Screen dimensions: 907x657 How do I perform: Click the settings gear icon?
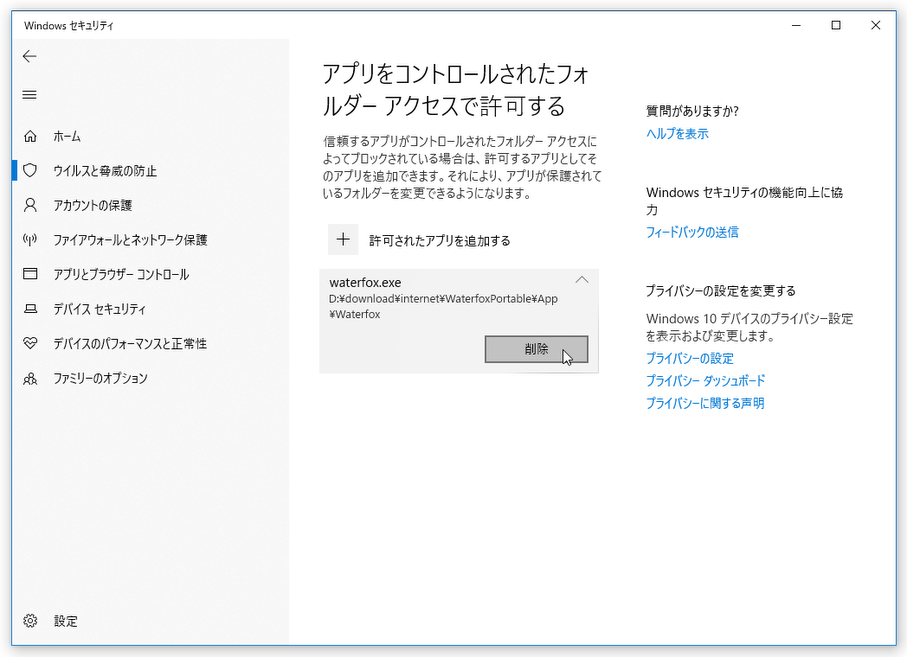pyautogui.click(x=30, y=621)
